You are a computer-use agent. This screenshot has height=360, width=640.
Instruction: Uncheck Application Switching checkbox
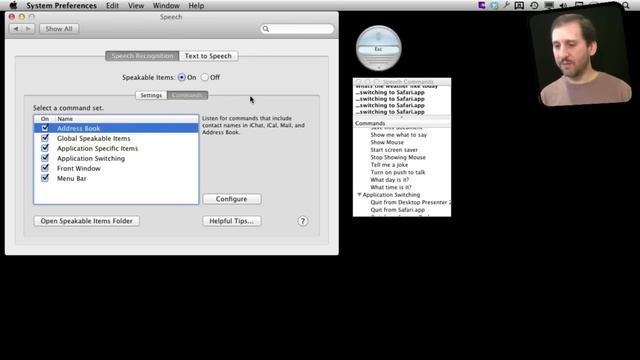point(45,158)
